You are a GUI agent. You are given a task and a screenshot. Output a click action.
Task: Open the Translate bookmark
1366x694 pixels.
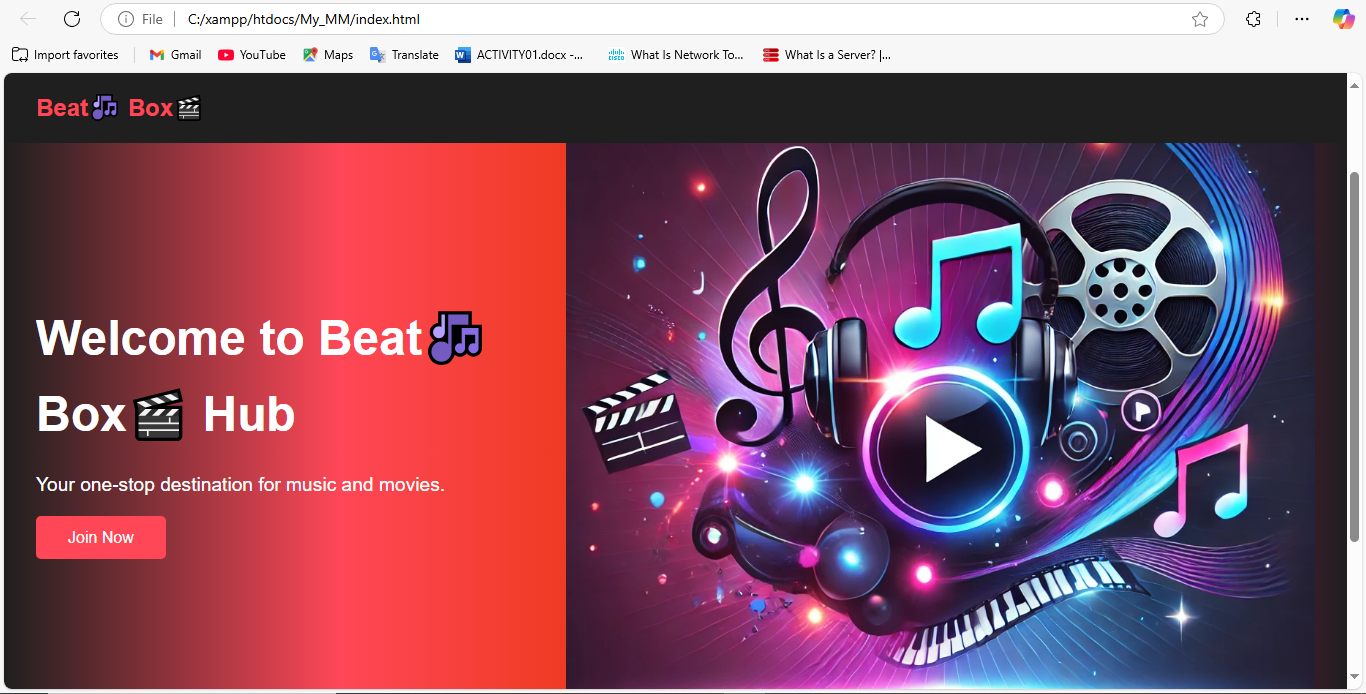click(x=404, y=55)
